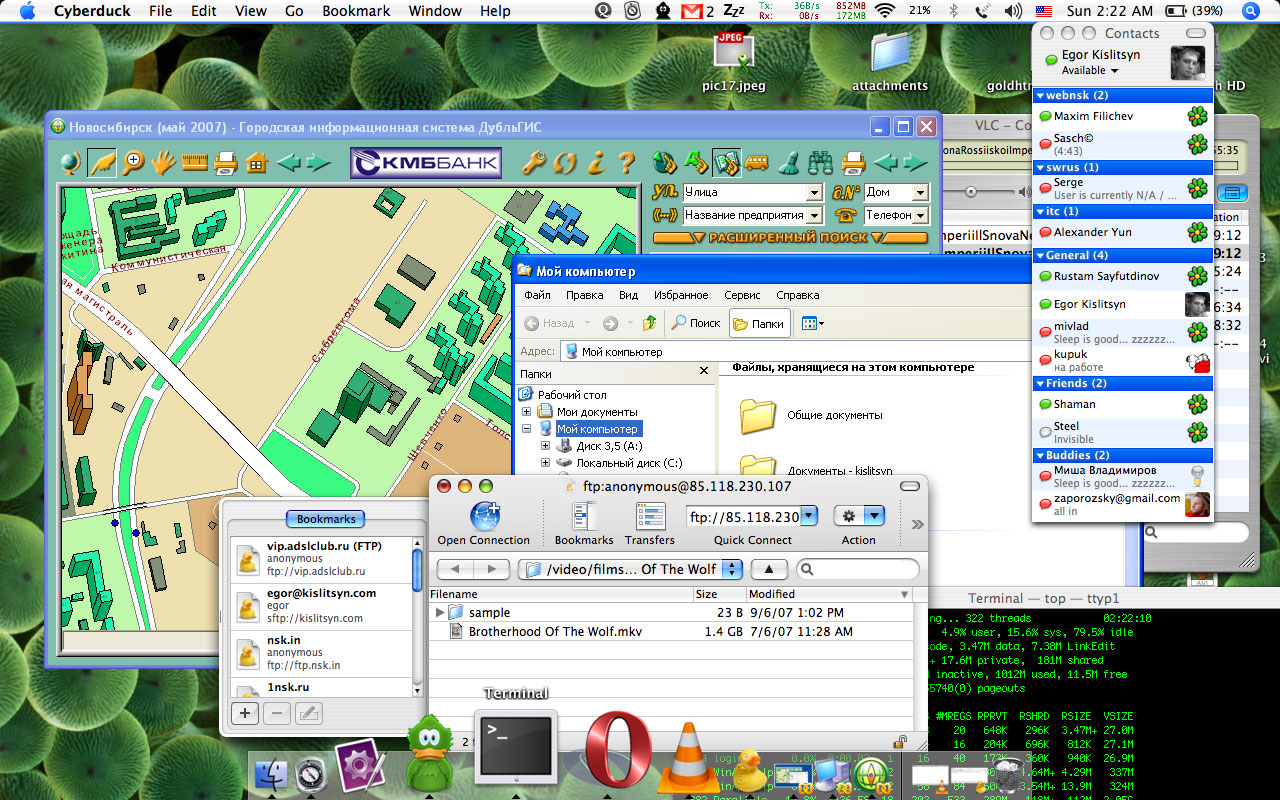Toggle the Папки folders pane button
Viewport: 1280px width, 800px height.
click(759, 323)
